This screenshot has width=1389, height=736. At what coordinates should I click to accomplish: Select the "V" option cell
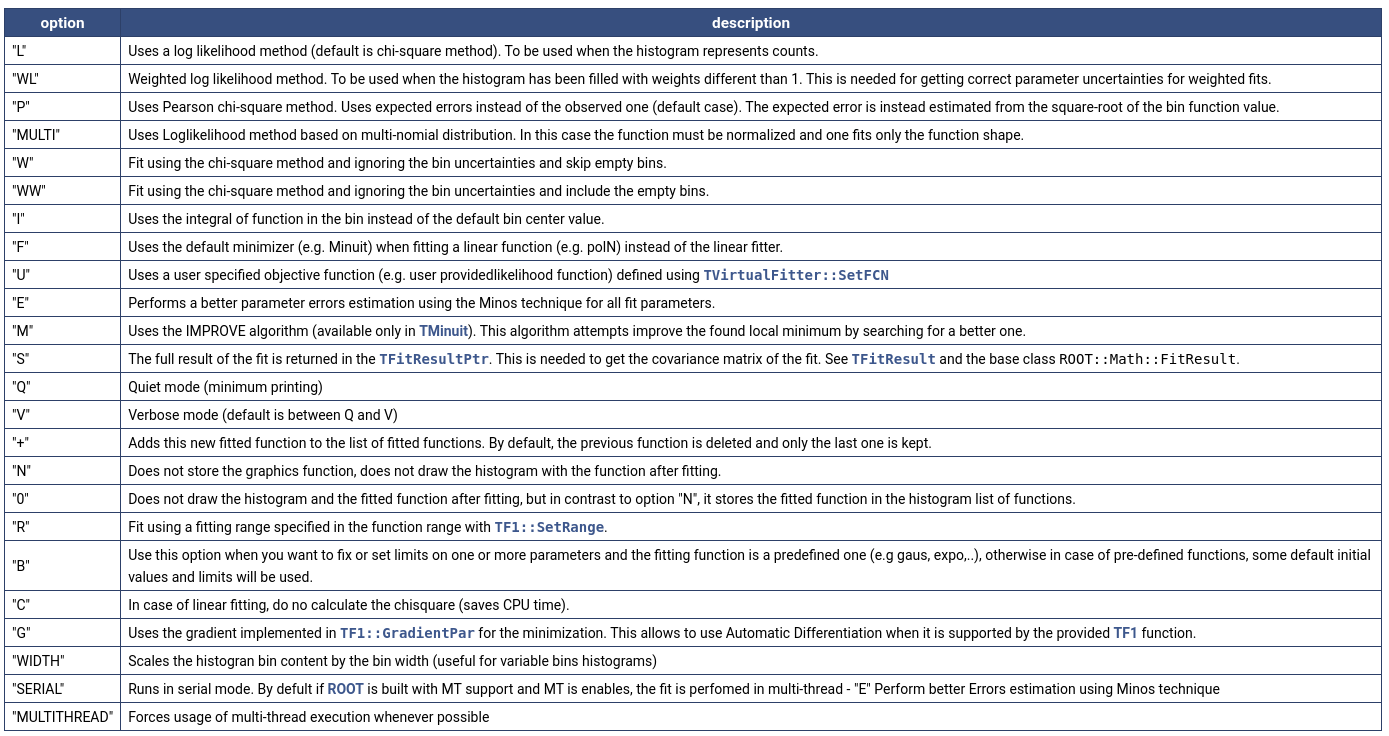click(x=63, y=415)
